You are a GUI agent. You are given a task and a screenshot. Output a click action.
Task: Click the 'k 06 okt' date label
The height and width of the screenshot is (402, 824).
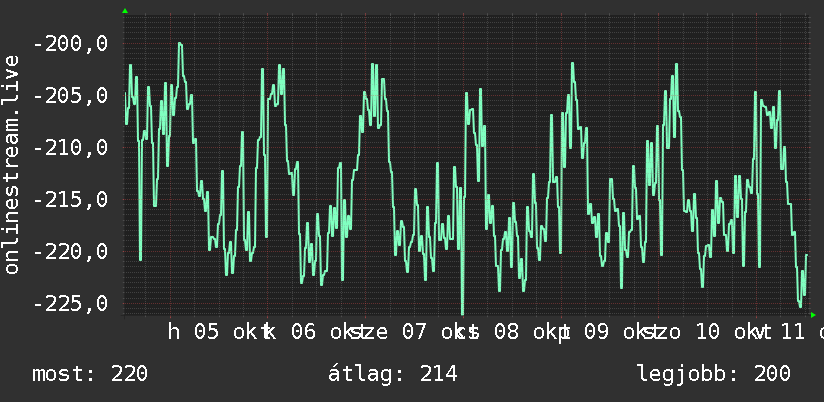point(317,332)
